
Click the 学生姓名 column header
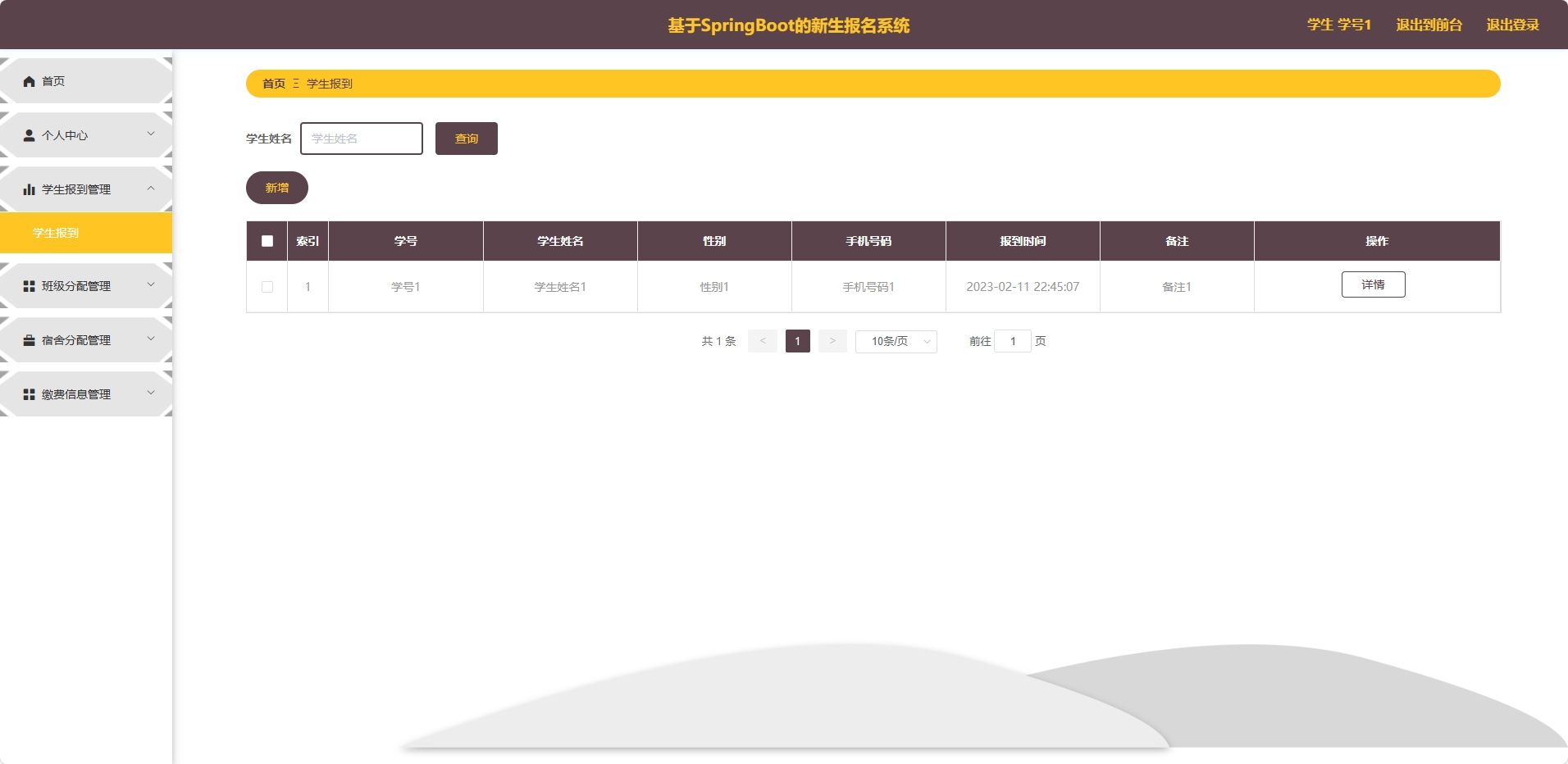560,241
